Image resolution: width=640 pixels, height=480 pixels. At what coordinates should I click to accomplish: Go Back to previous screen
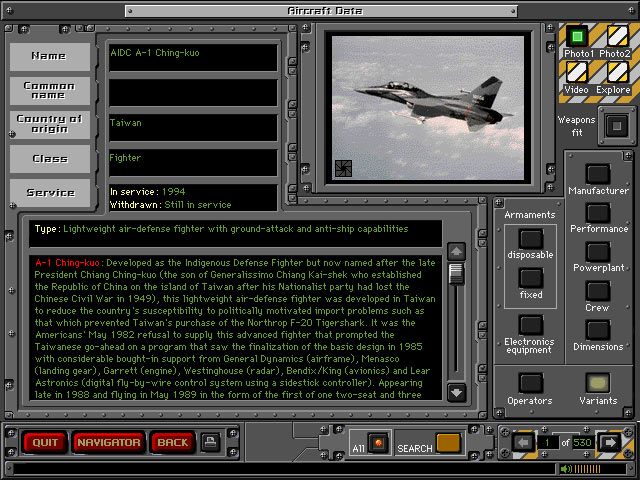click(x=173, y=442)
